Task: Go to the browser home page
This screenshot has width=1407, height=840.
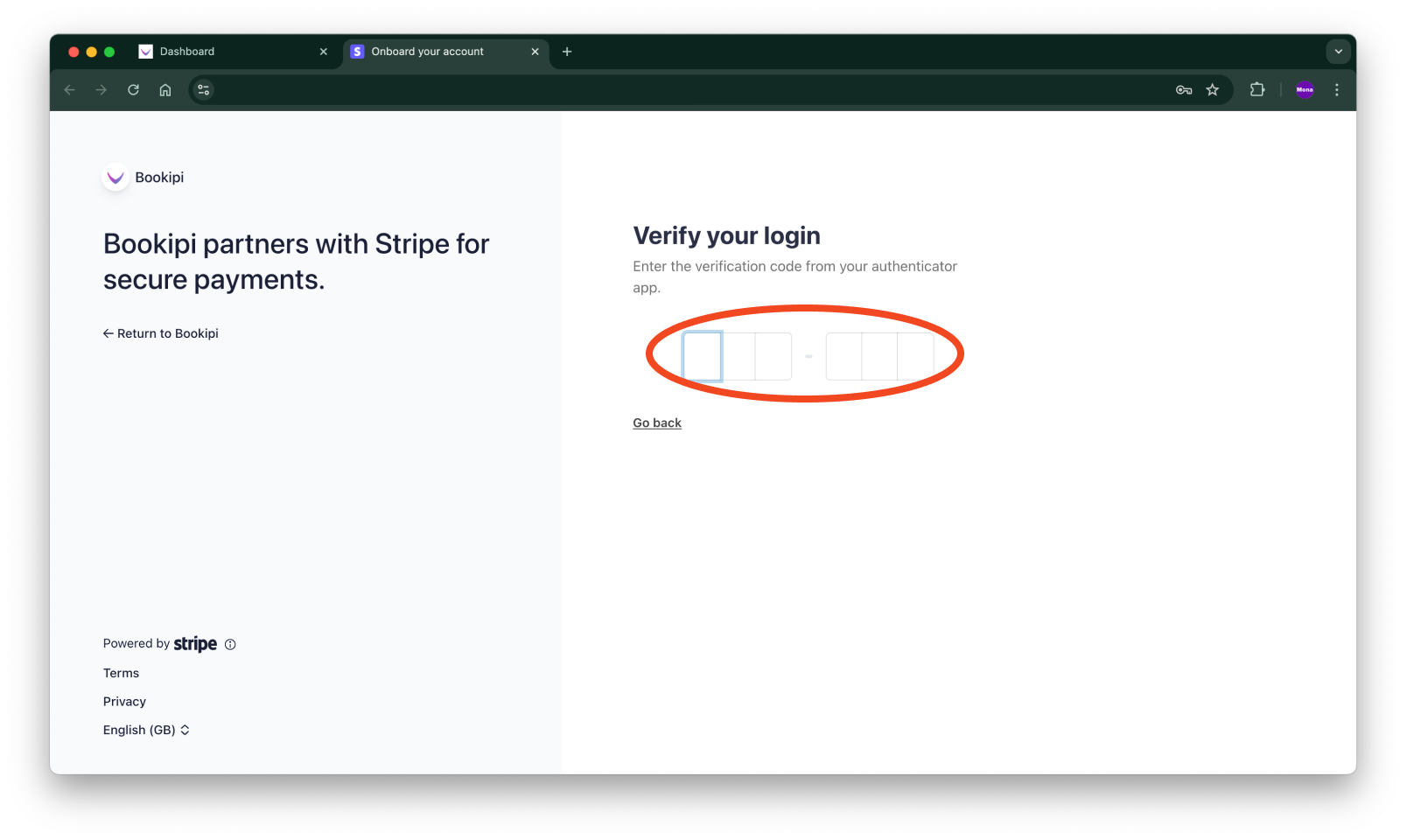Action: (x=165, y=89)
